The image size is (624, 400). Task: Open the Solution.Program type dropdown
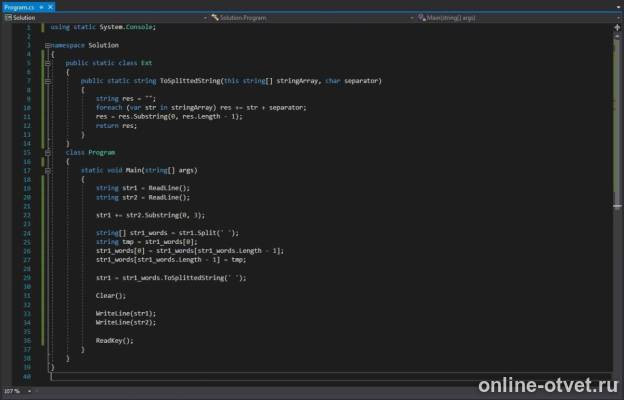412,18
